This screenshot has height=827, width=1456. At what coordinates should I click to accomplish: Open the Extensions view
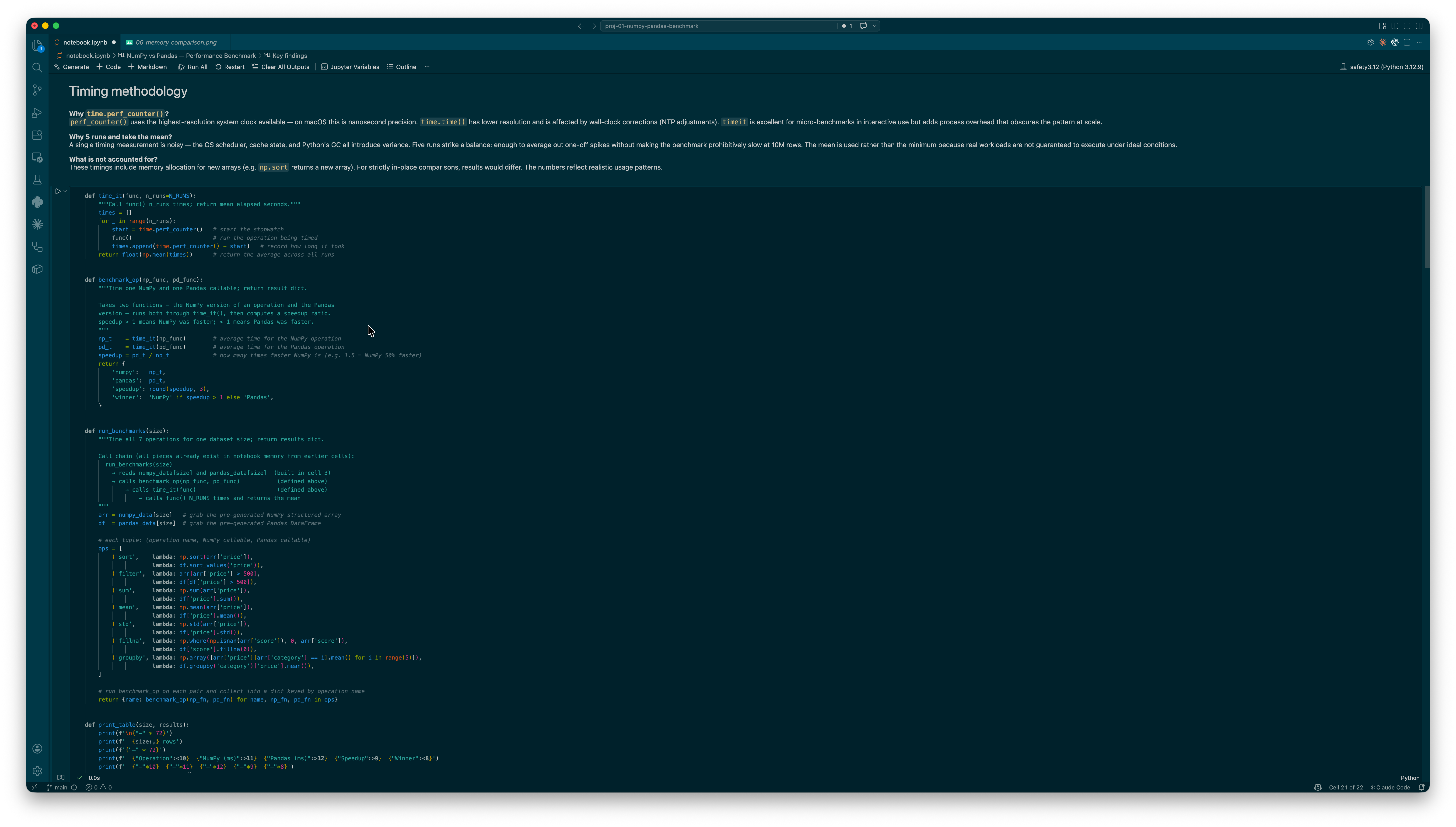38,135
